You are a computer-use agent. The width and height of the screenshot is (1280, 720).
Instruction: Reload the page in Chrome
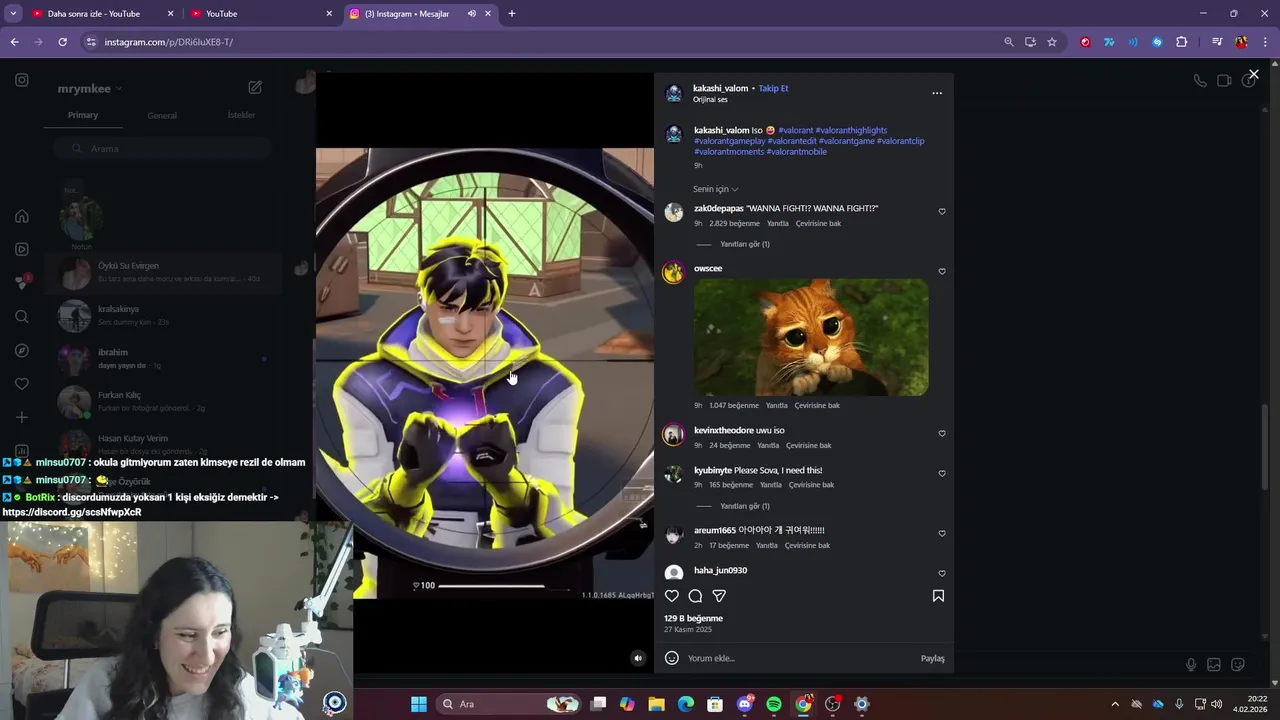(62, 42)
